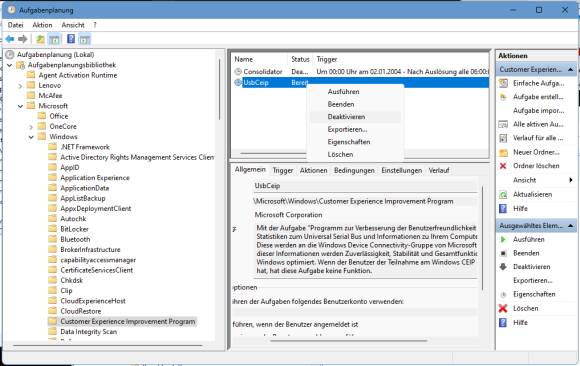Click the Help icon below 'Aktualisieren'
Image resolution: width=580 pixels, height=366 pixels.
(503, 209)
